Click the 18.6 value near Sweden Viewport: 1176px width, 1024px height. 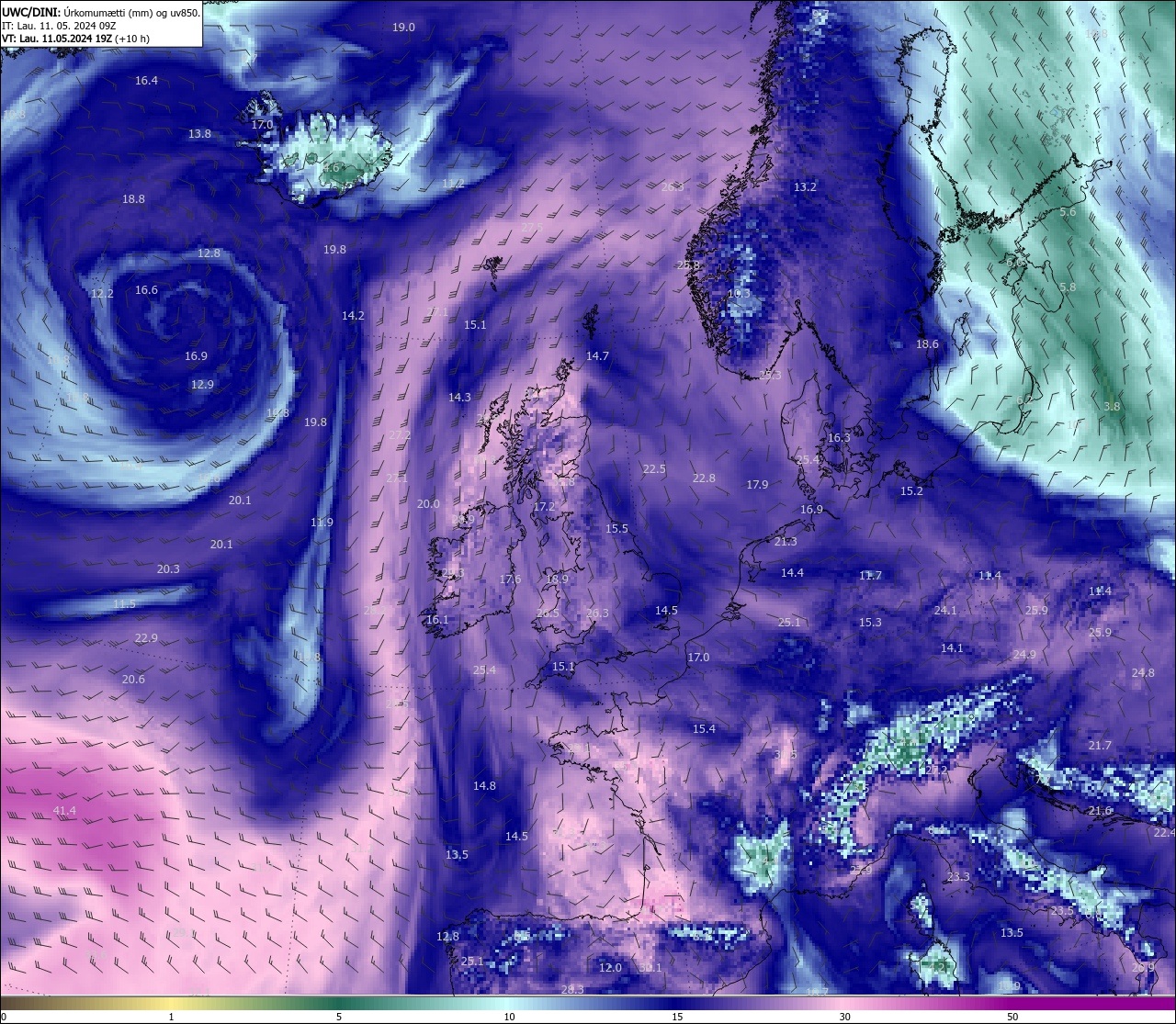tap(927, 344)
